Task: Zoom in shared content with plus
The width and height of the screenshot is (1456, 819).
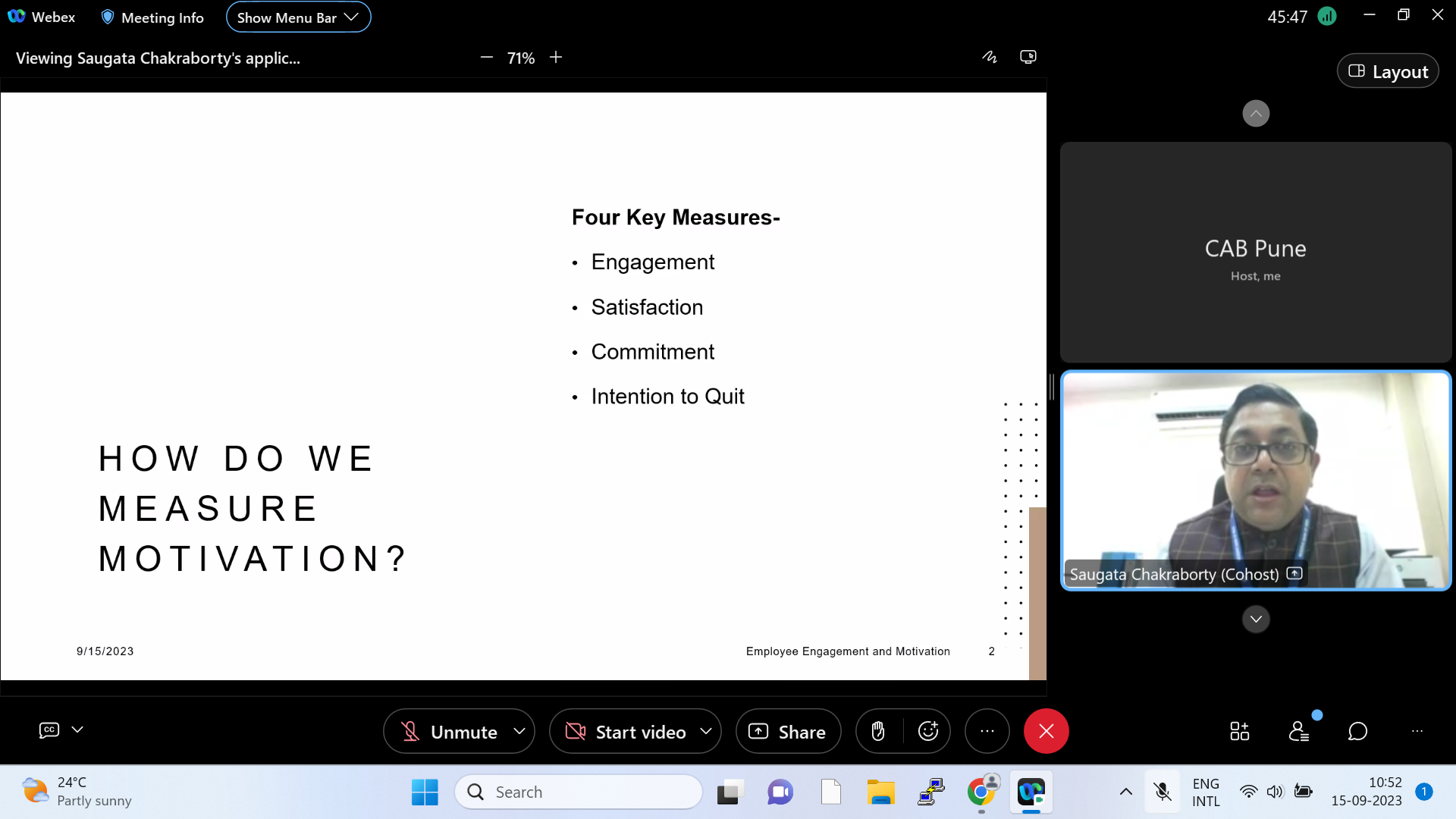Action: click(556, 58)
